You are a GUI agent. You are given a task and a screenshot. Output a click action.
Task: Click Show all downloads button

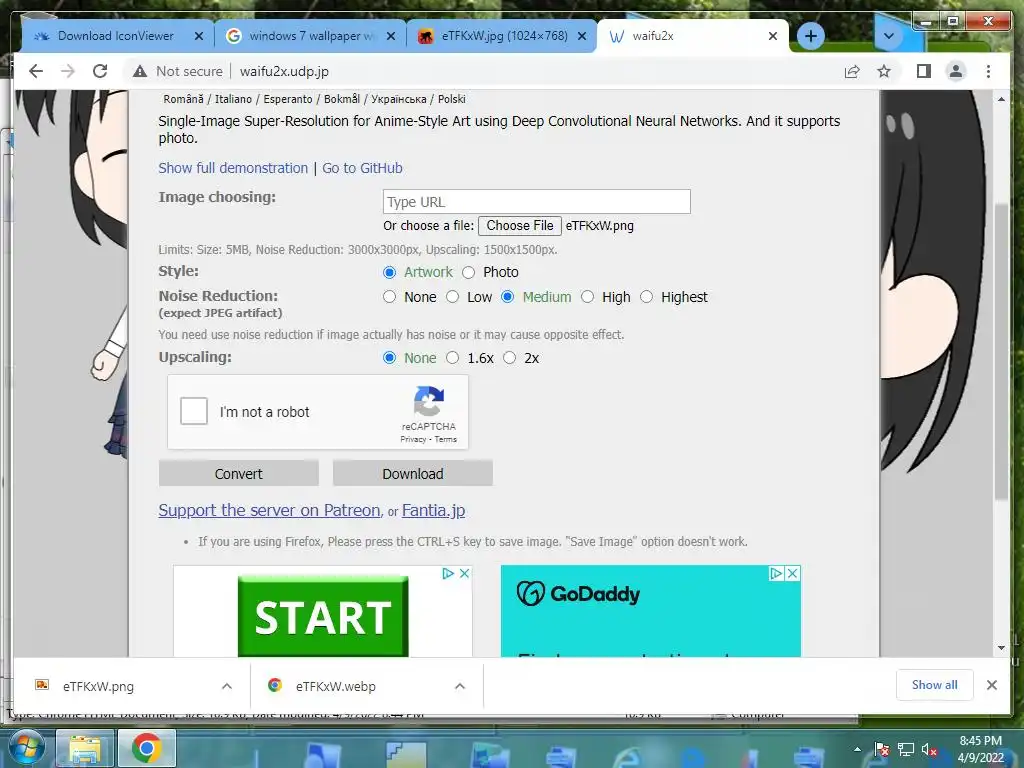pos(935,685)
